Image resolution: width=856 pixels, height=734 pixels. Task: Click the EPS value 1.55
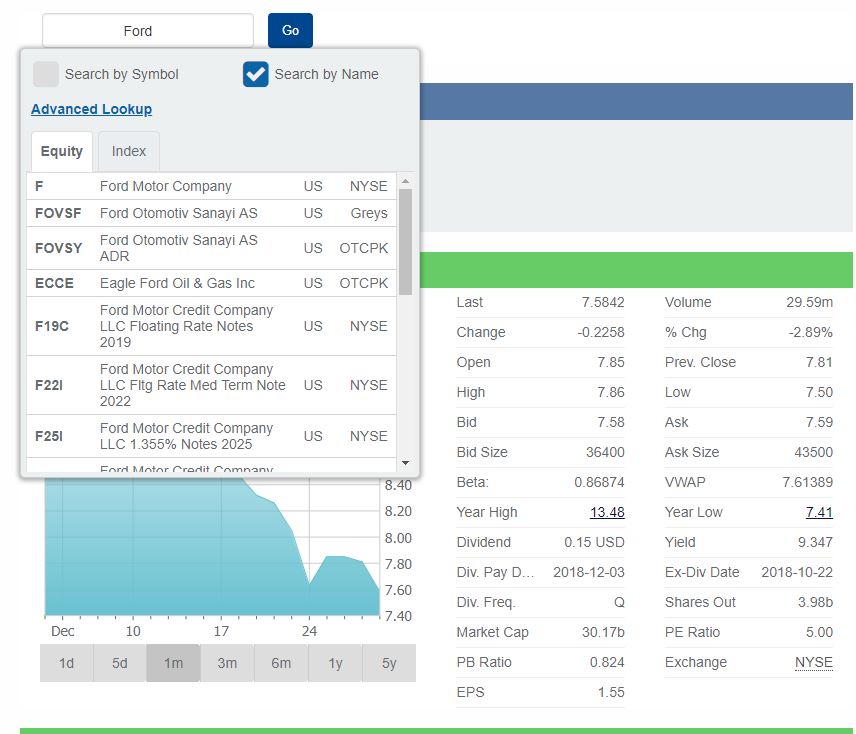(611, 692)
